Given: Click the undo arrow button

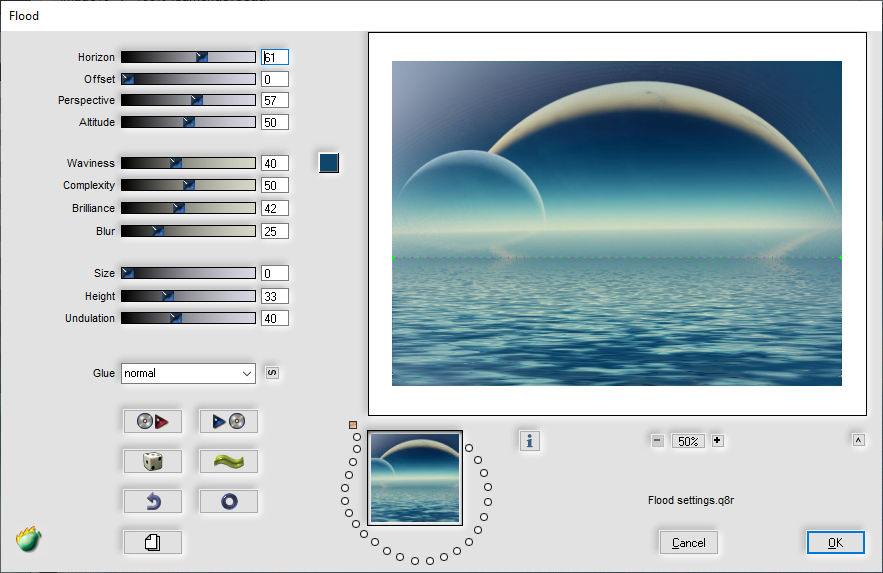Looking at the screenshot, I should click(x=153, y=502).
